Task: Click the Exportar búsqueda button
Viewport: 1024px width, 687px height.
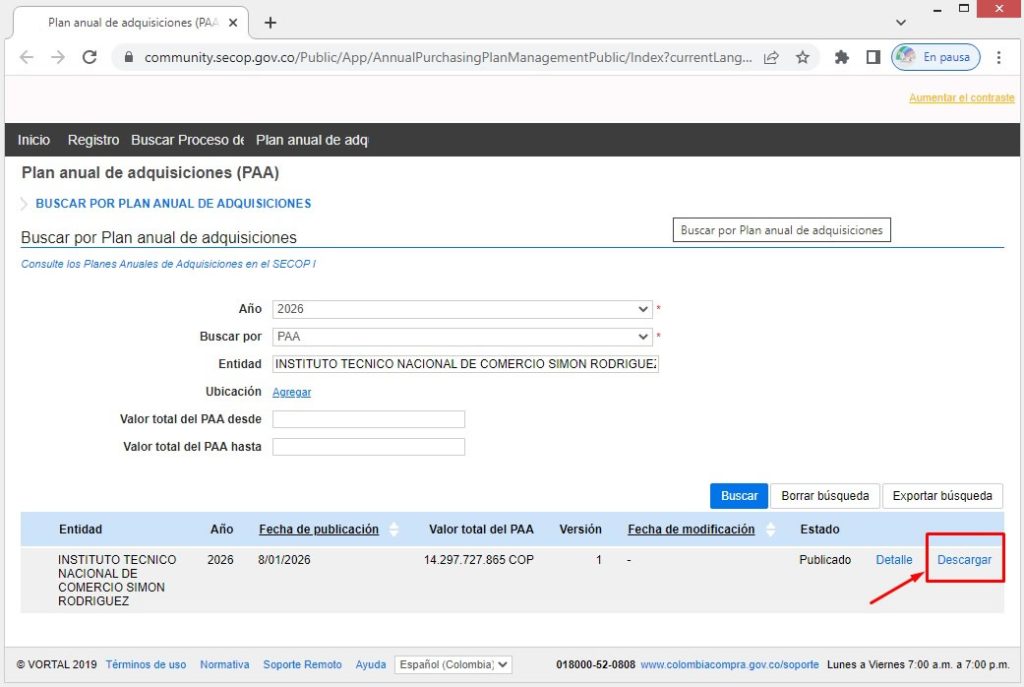Action: coord(942,496)
